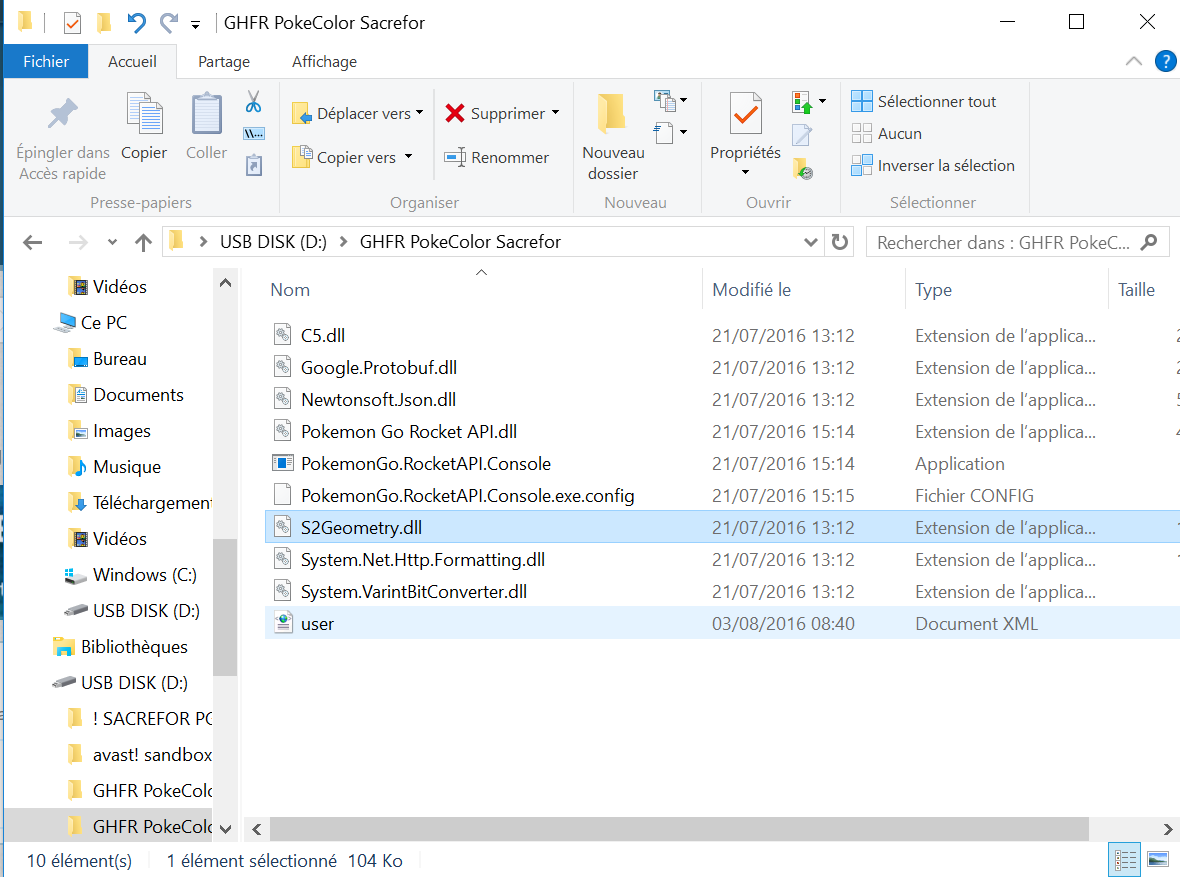Open the recent locations dropdown arrow

click(112, 242)
